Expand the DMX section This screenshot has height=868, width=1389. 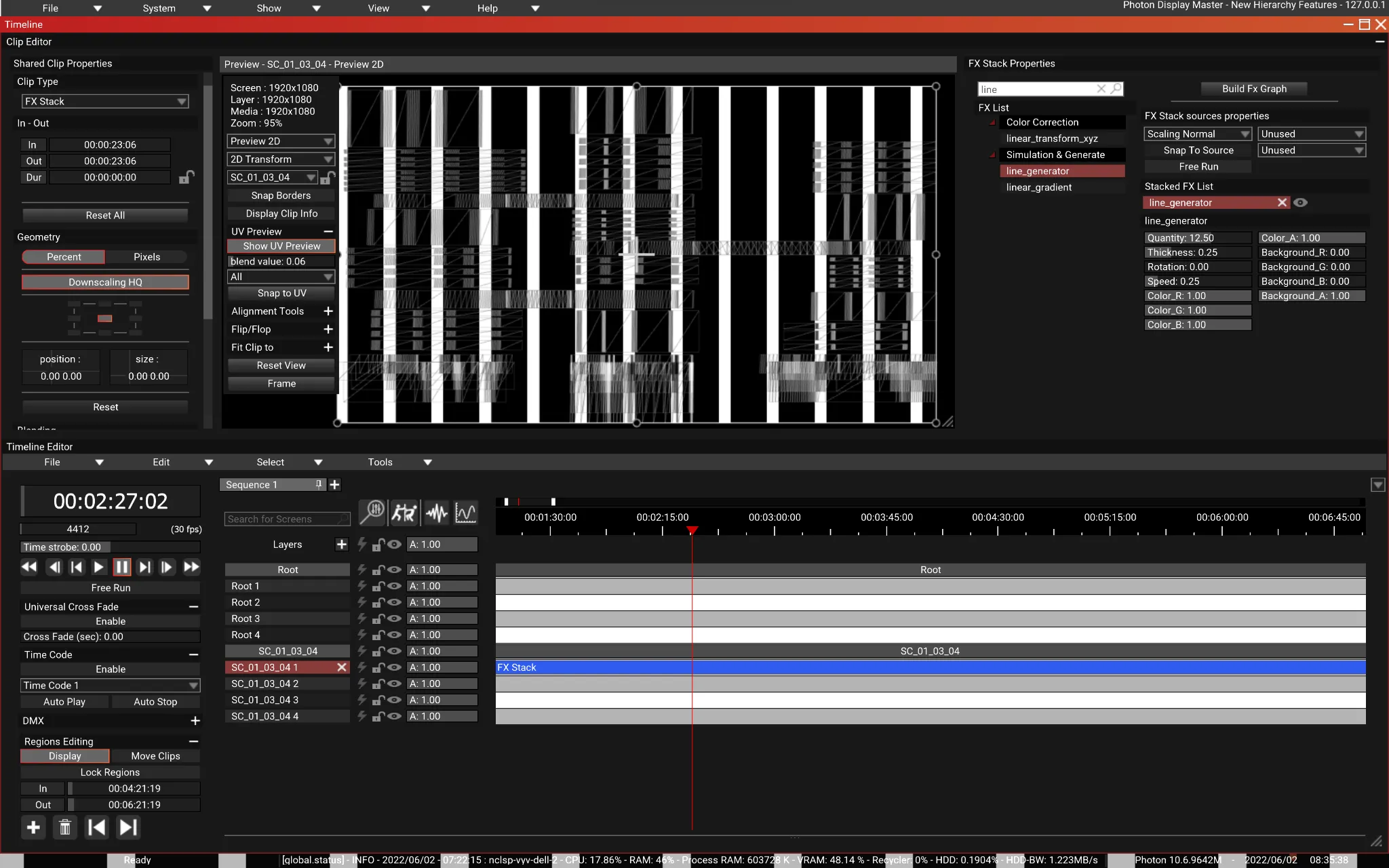point(195,721)
